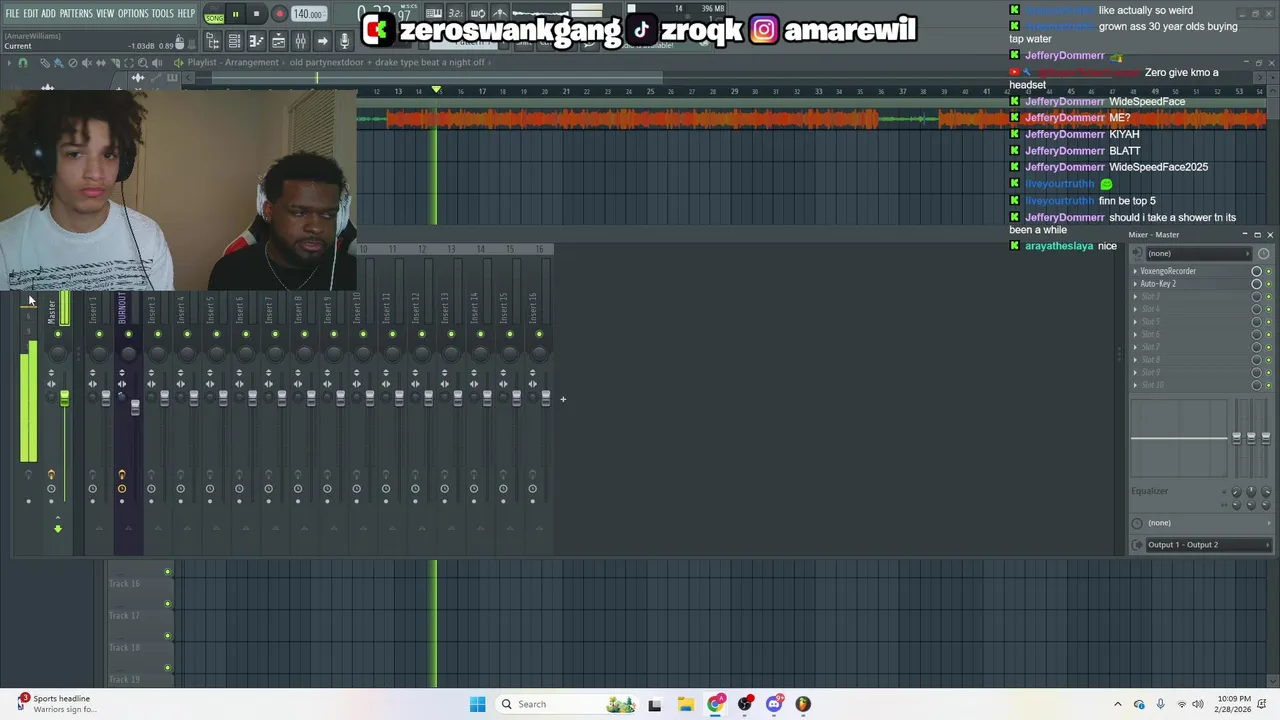Toggle the countdown before recording icon
The width and height of the screenshot is (1280, 720).
[x=456, y=14]
